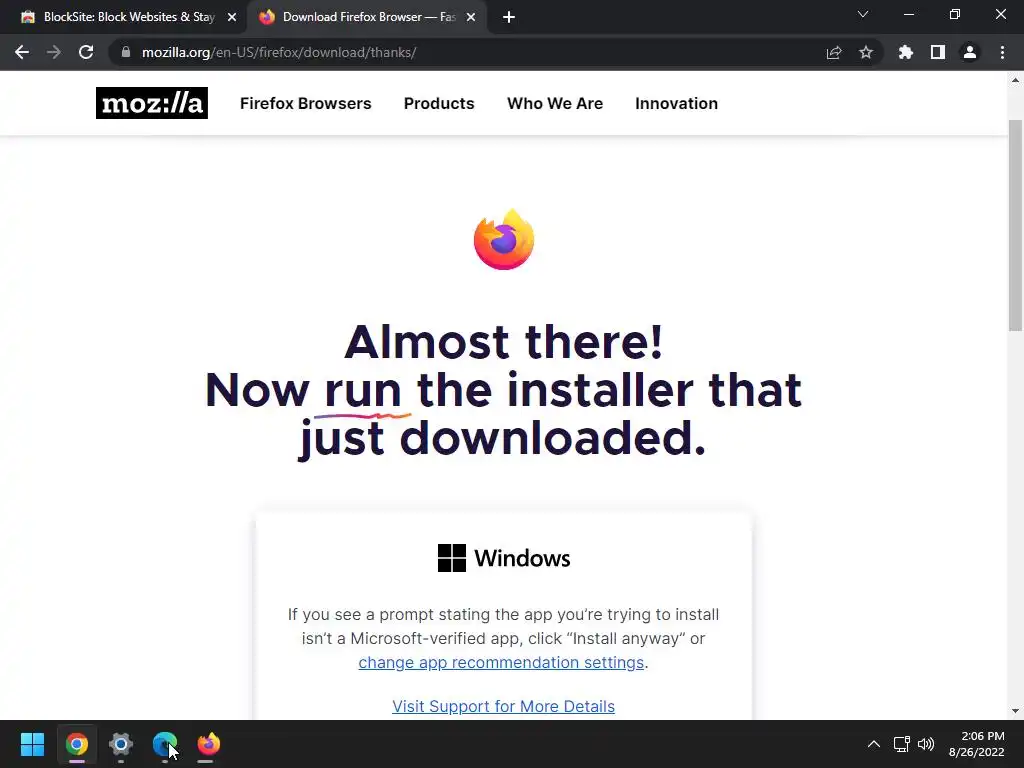Close the BlockSite tab
Image resolution: width=1024 pixels, height=768 pixels.
(x=232, y=17)
